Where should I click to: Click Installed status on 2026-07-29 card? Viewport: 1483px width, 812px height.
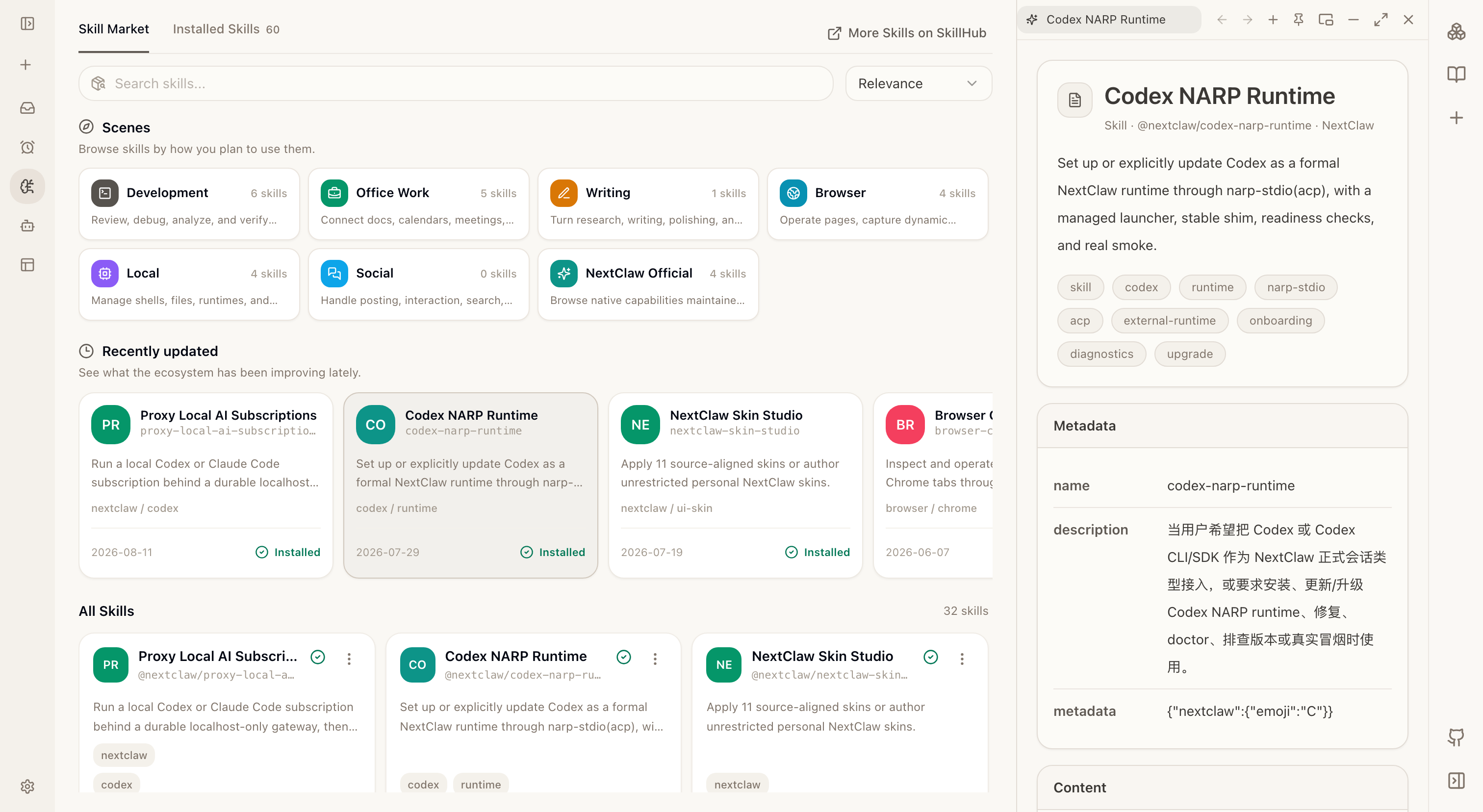click(553, 552)
